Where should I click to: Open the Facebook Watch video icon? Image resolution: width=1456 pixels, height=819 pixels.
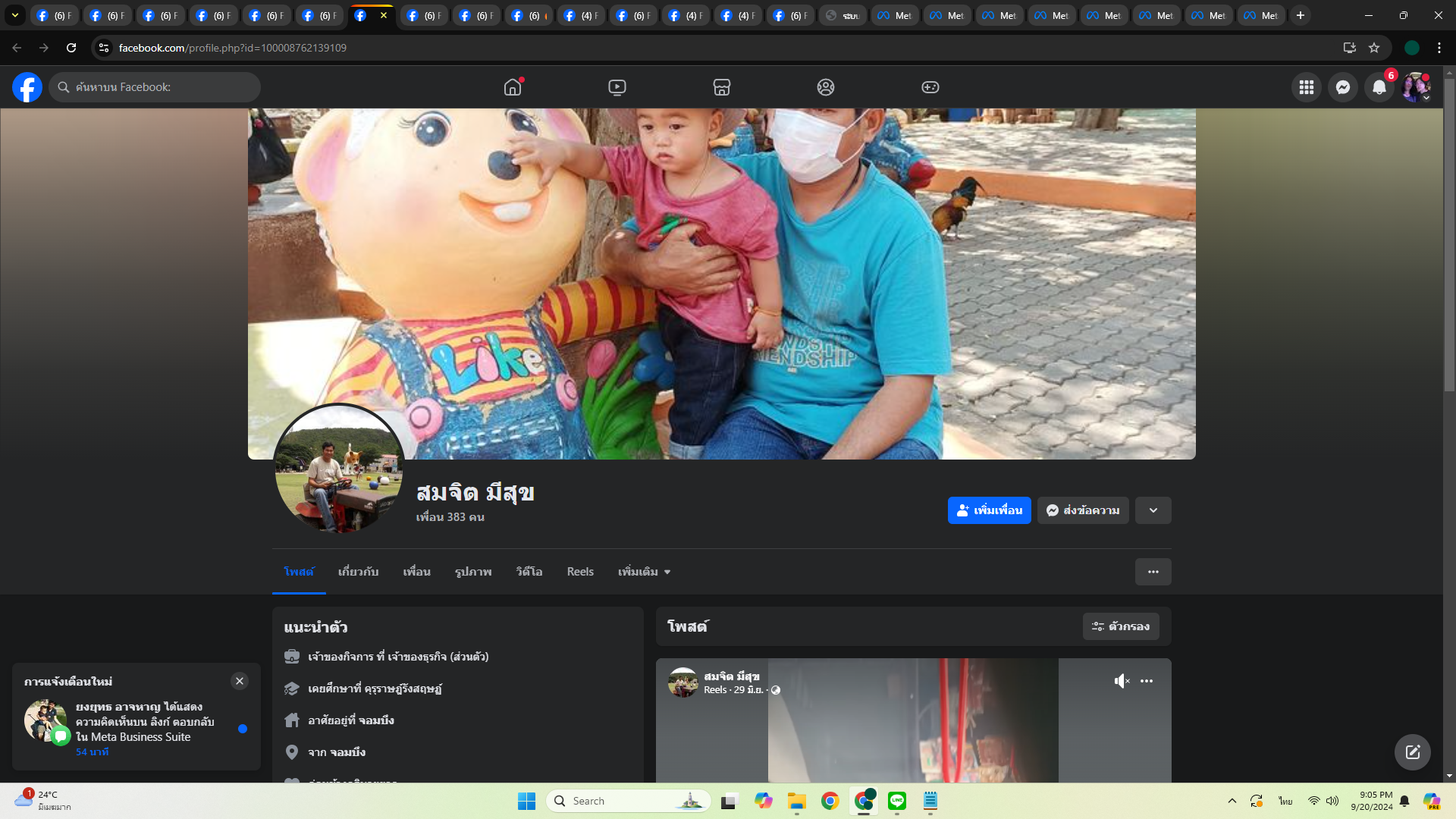(x=617, y=87)
